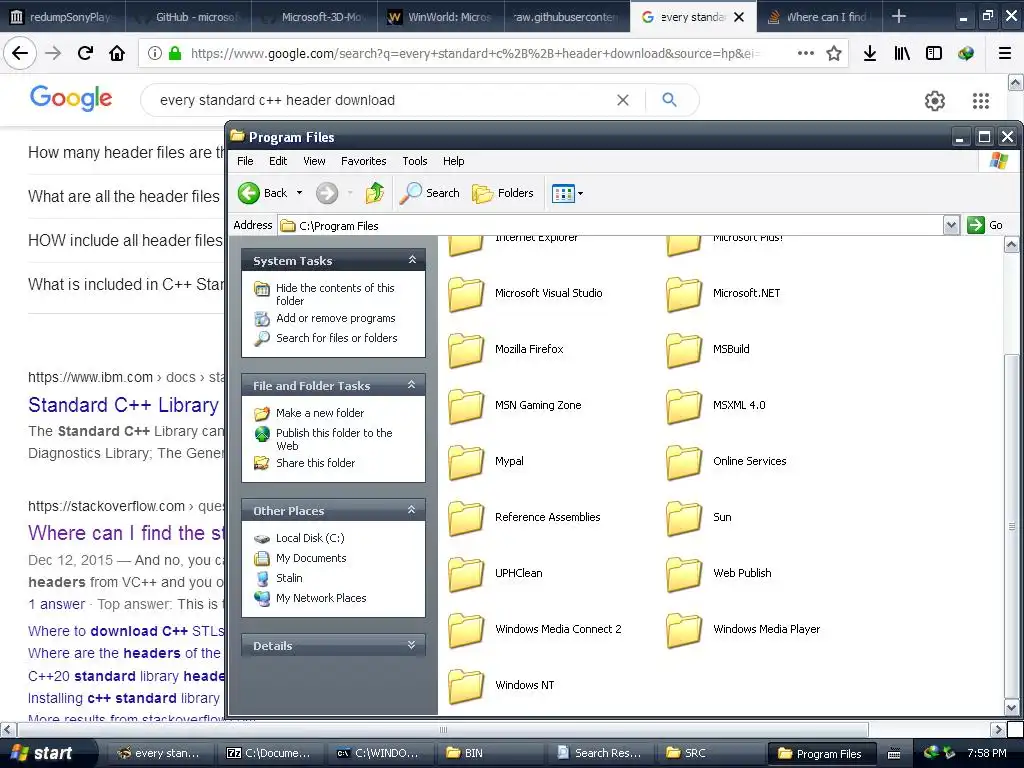
Task: Collapse the System Tasks panel
Action: [x=412, y=260]
